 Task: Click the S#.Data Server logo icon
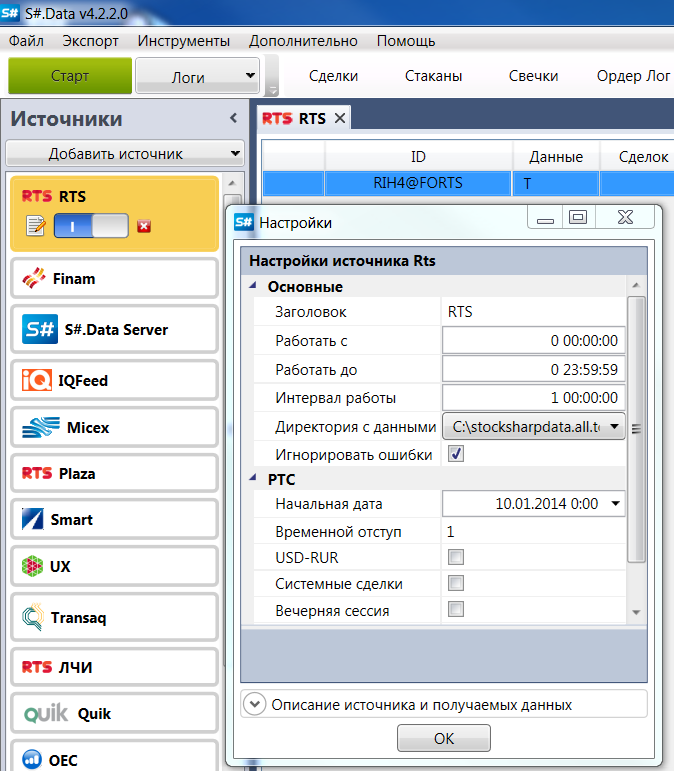coord(40,329)
